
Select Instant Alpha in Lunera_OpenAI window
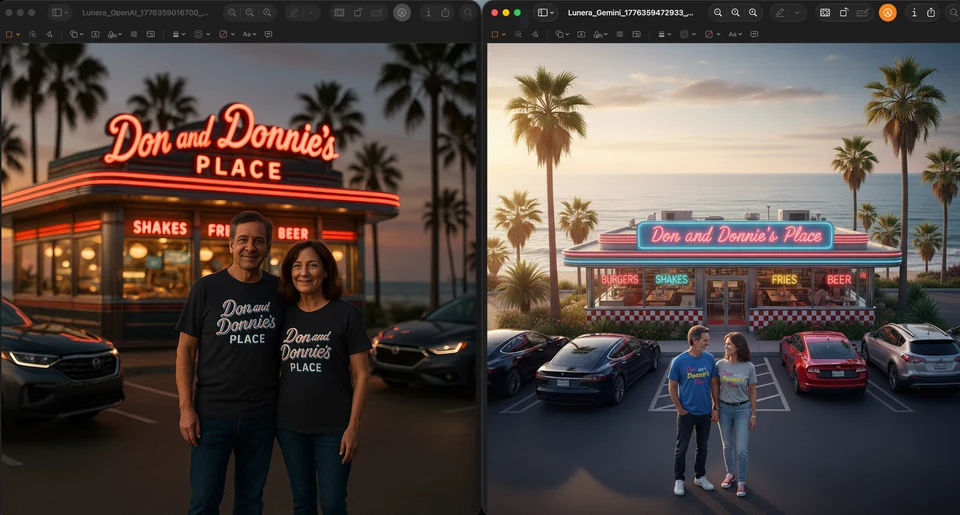point(32,34)
